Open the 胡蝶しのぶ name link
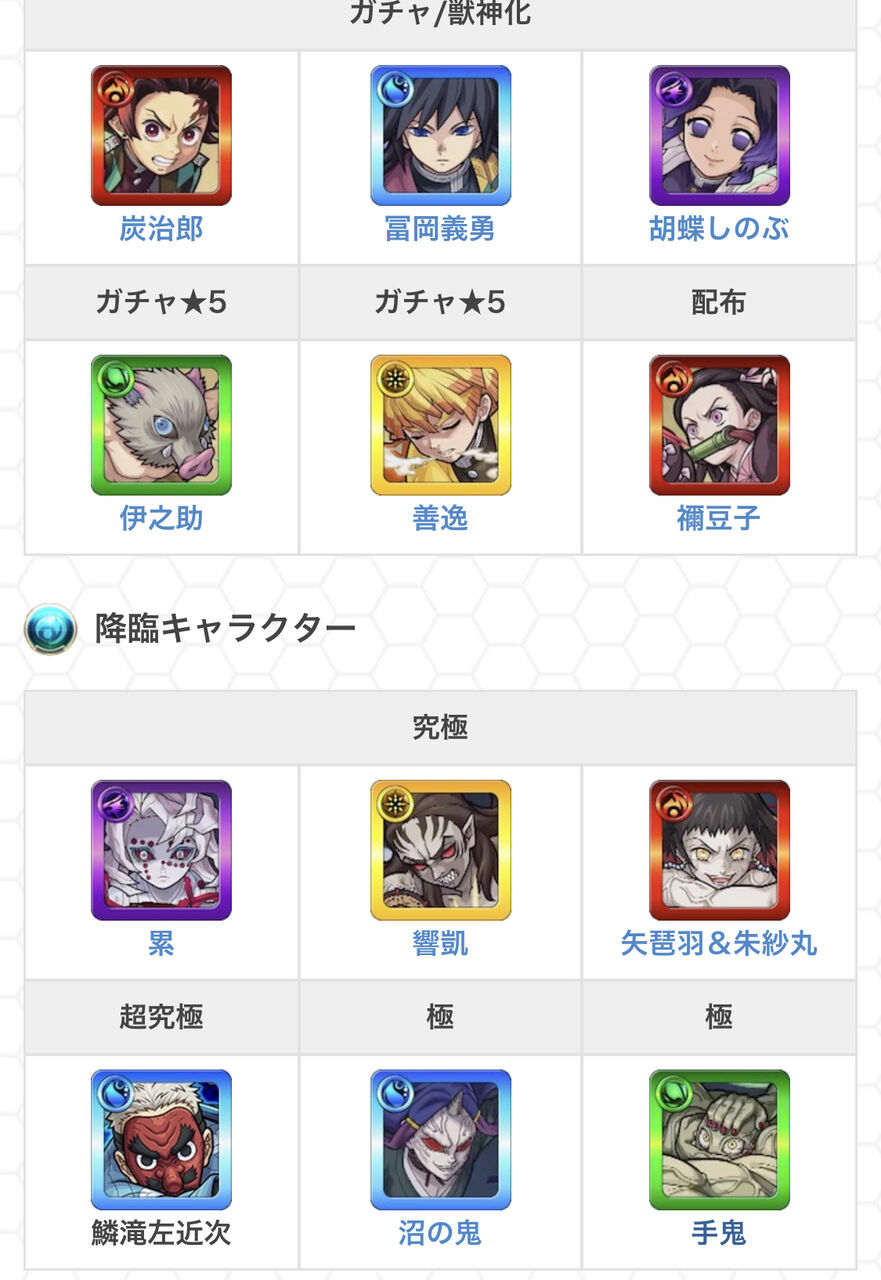This screenshot has height=1280, width=881. pos(719,229)
